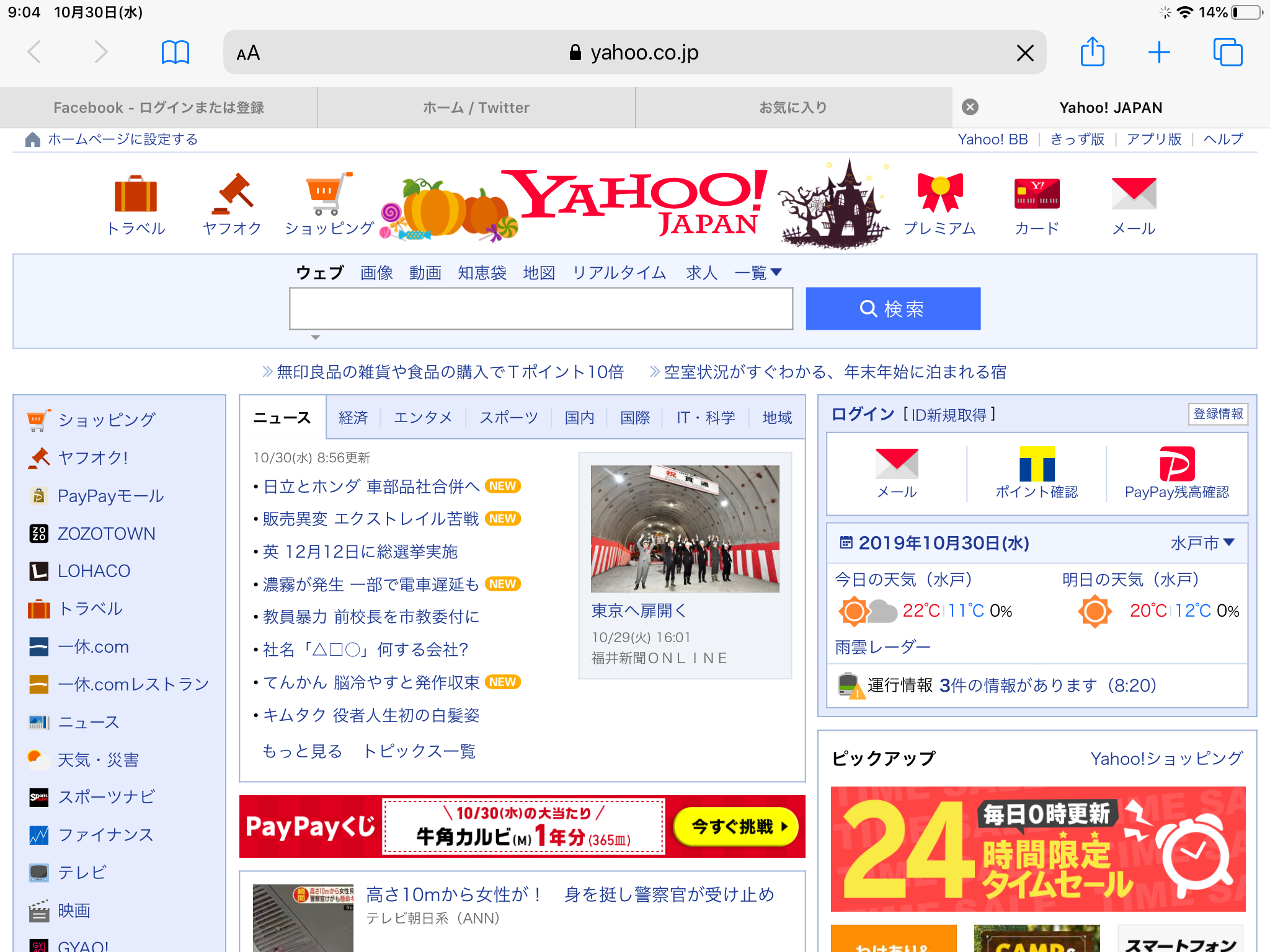Switch to Facebook tab

pyautogui.click(x=159, y=107)
